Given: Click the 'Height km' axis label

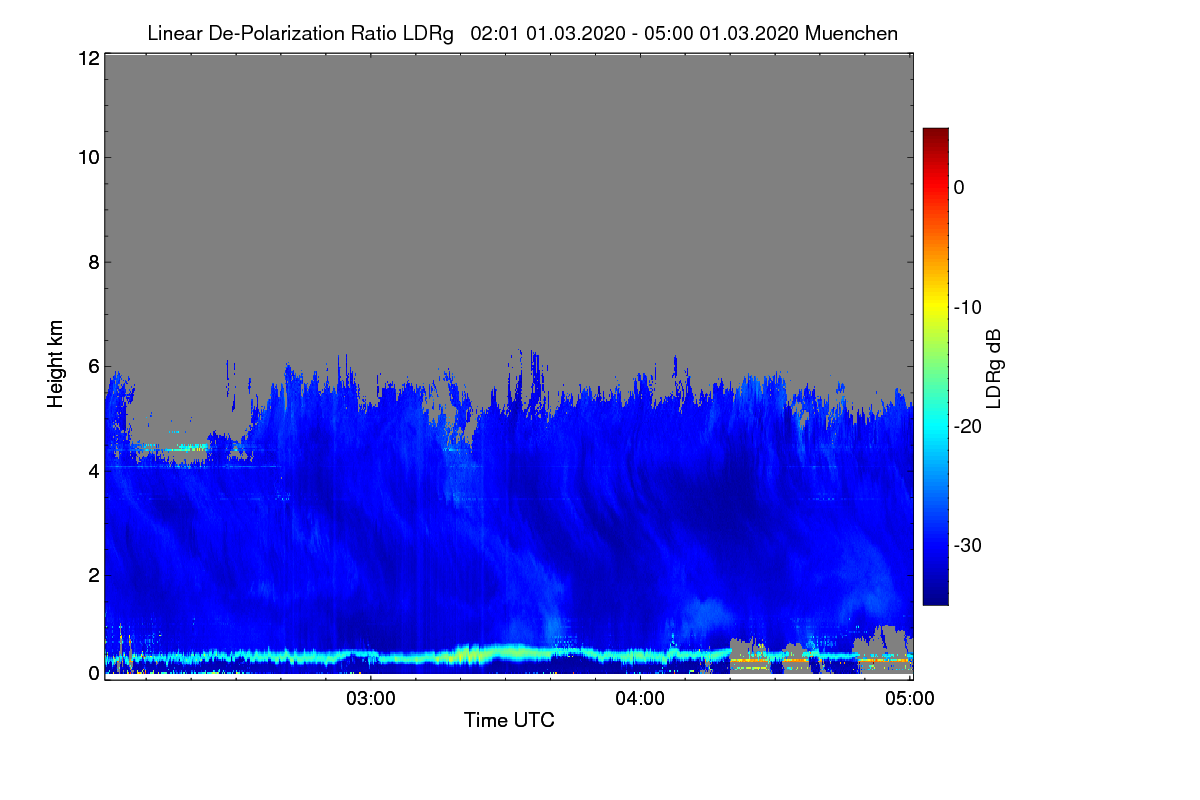Looking at the screenshot, I should pos(56,363).
